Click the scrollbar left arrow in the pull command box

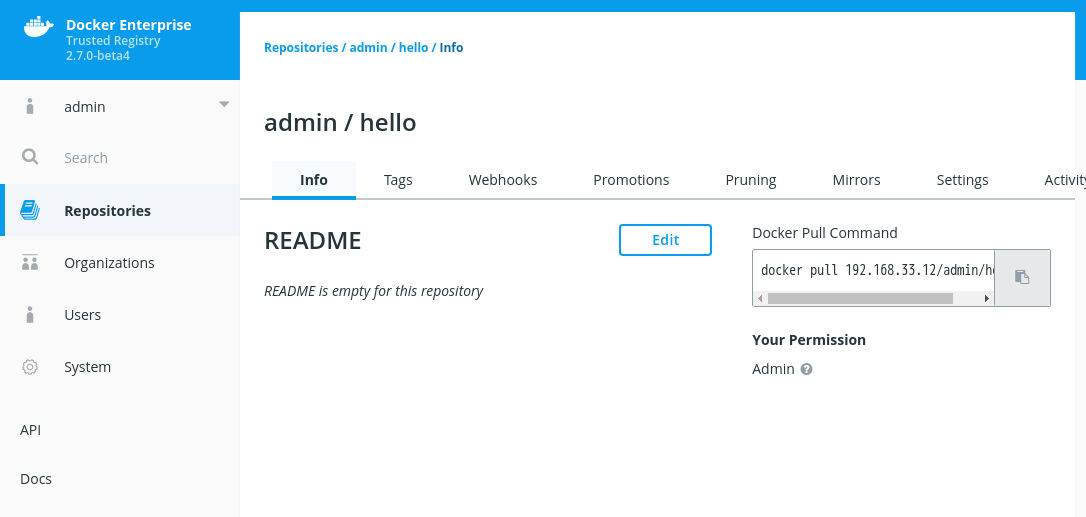760,299
